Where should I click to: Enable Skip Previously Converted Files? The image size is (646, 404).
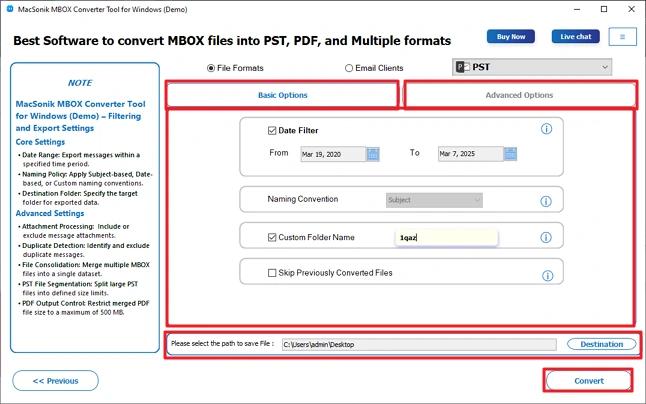click(272, 273)
